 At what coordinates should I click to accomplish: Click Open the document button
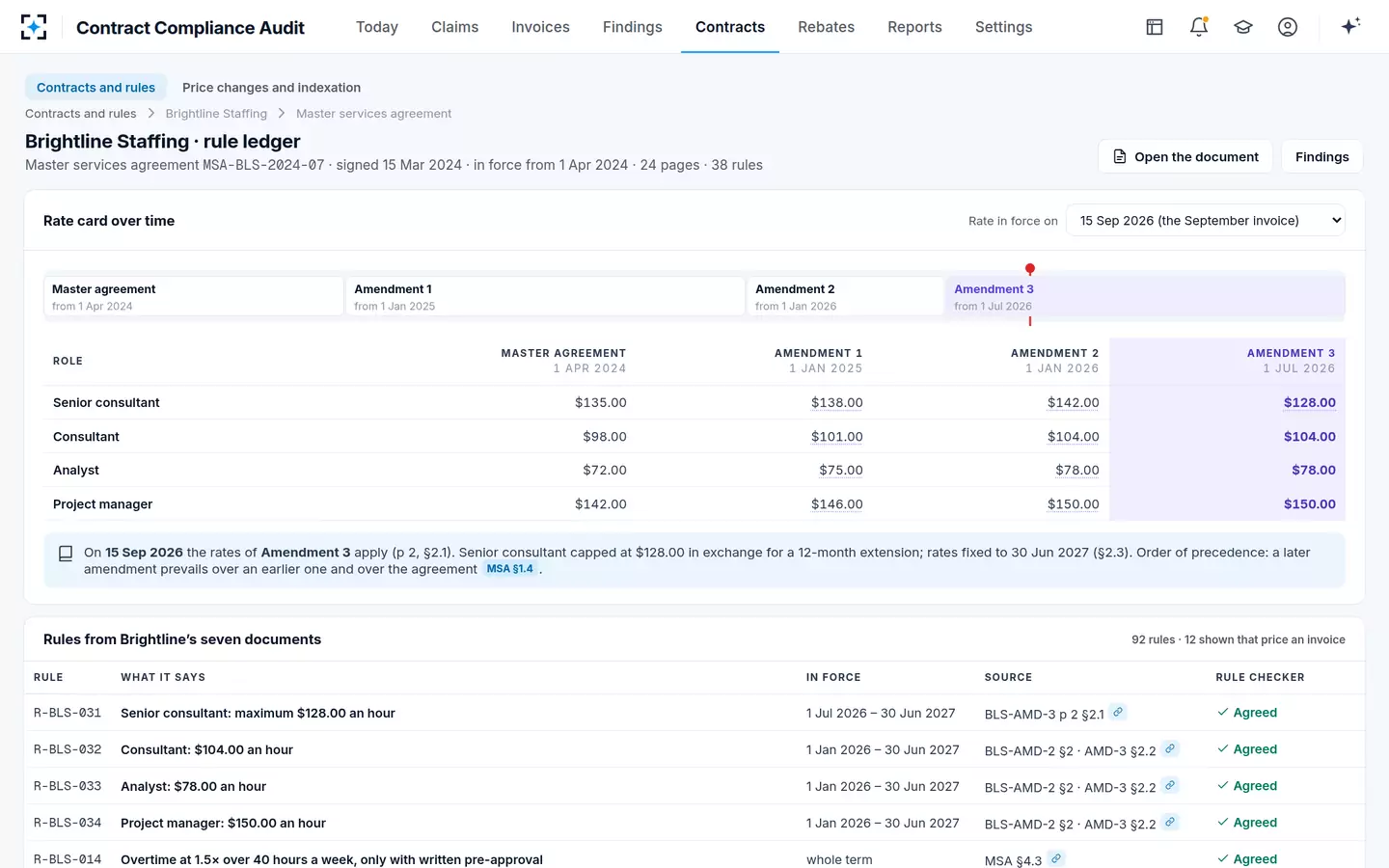[x=1185, y=156]
